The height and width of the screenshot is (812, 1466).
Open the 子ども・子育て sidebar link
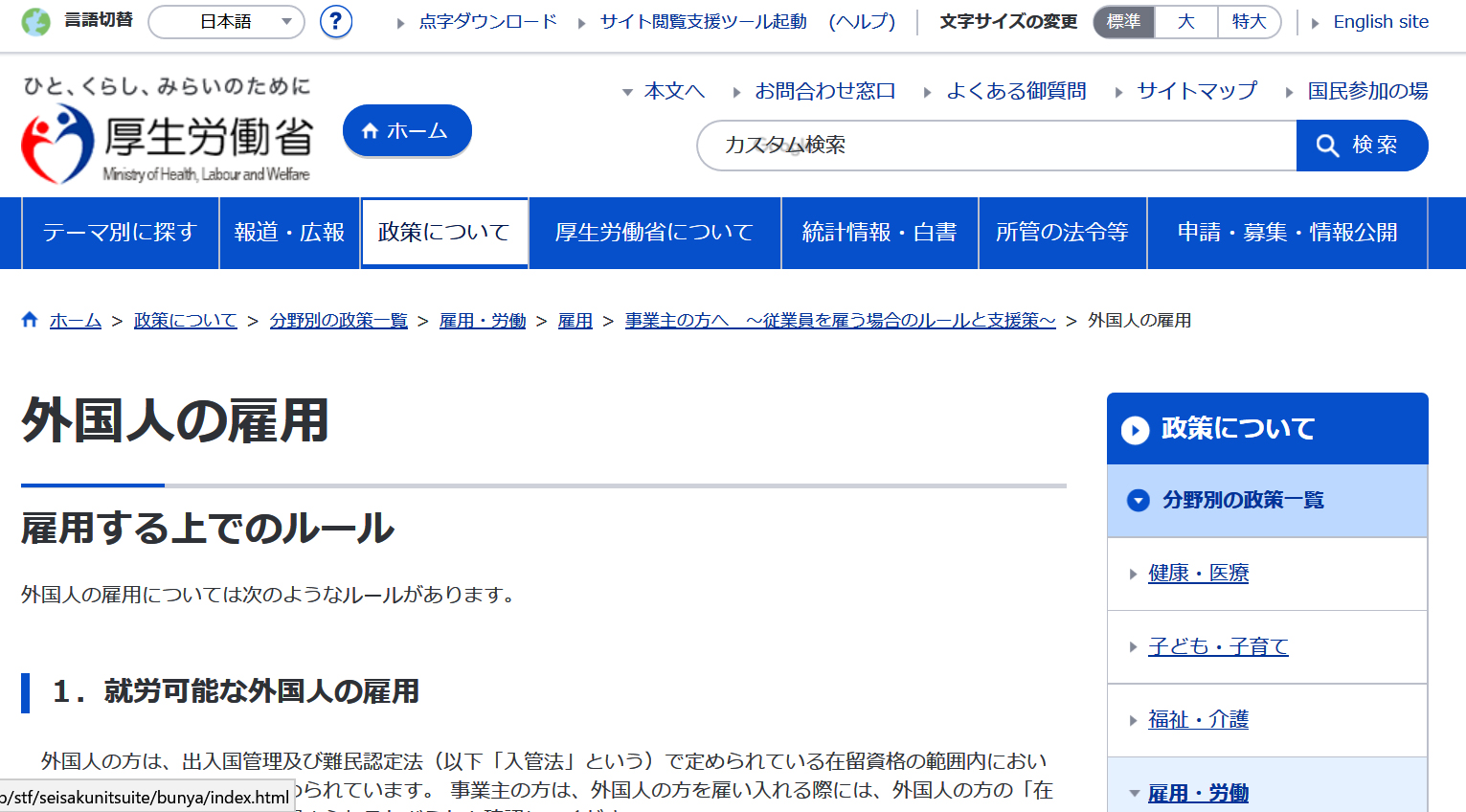pyautogui.click(x=1218, y=646)
